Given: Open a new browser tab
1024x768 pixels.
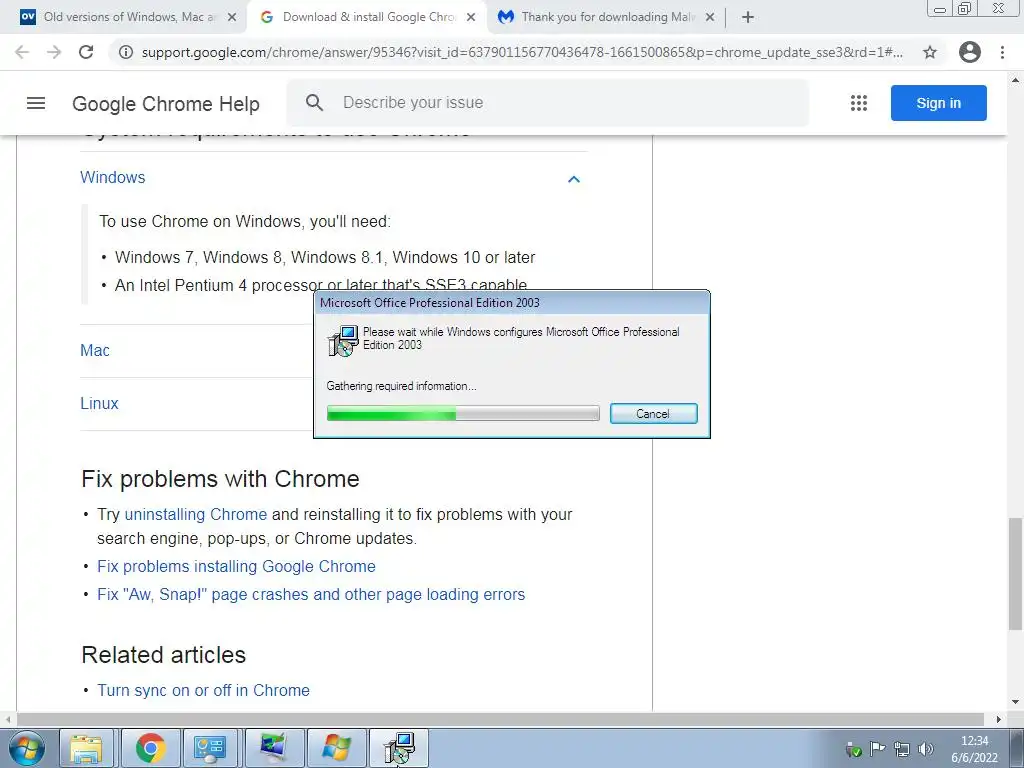Looking at the screenshot, I should point(748,17).
